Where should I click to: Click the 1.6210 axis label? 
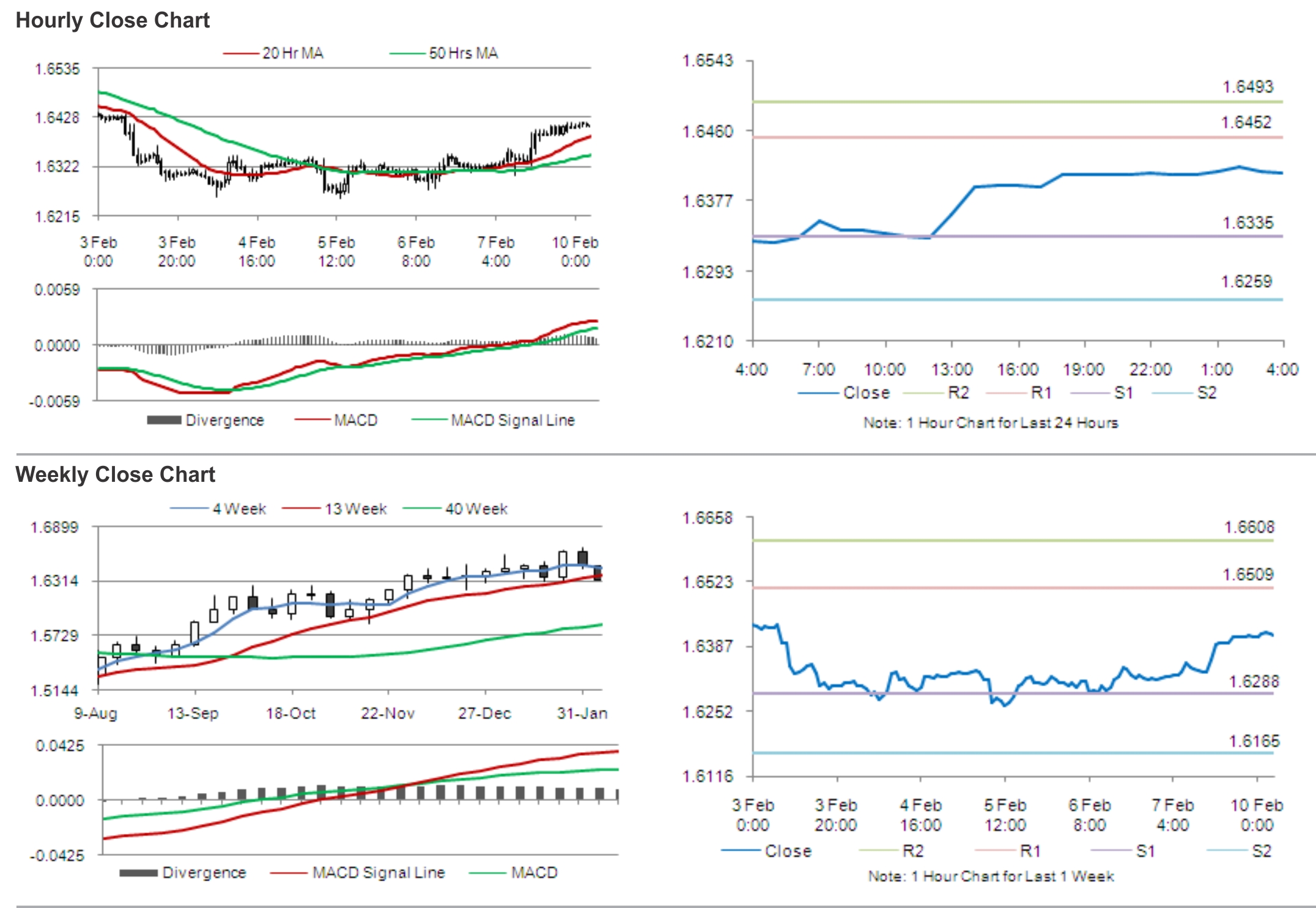click(708, 341)
